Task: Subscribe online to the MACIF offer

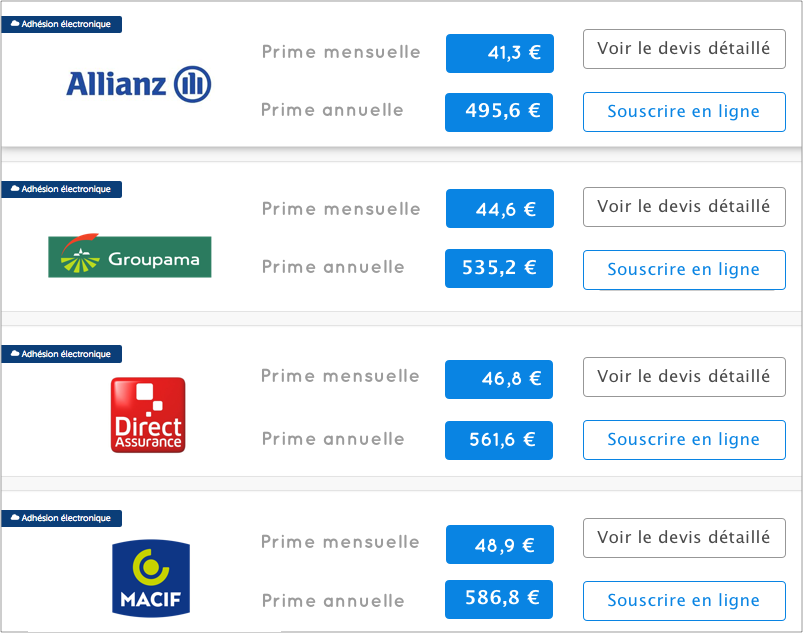Action: click(683, 600)
